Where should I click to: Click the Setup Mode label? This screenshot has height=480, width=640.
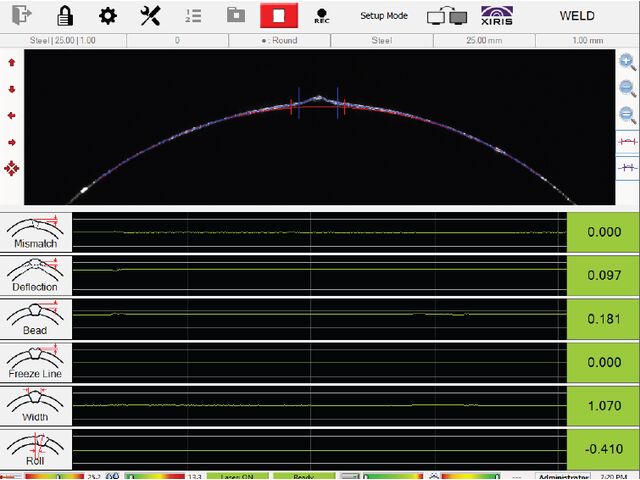[x=384, y=16]
